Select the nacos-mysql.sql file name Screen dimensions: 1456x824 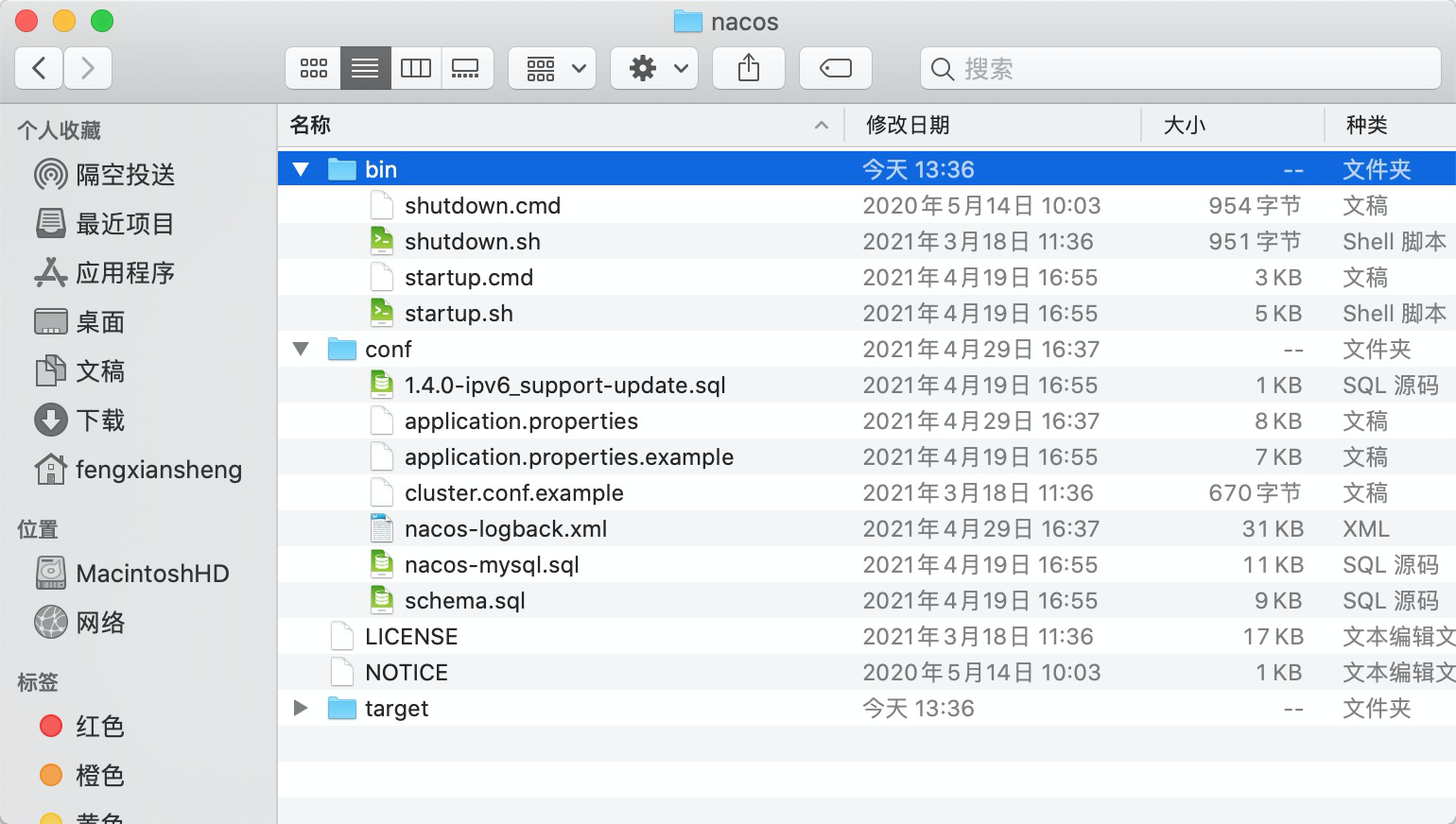492,564
